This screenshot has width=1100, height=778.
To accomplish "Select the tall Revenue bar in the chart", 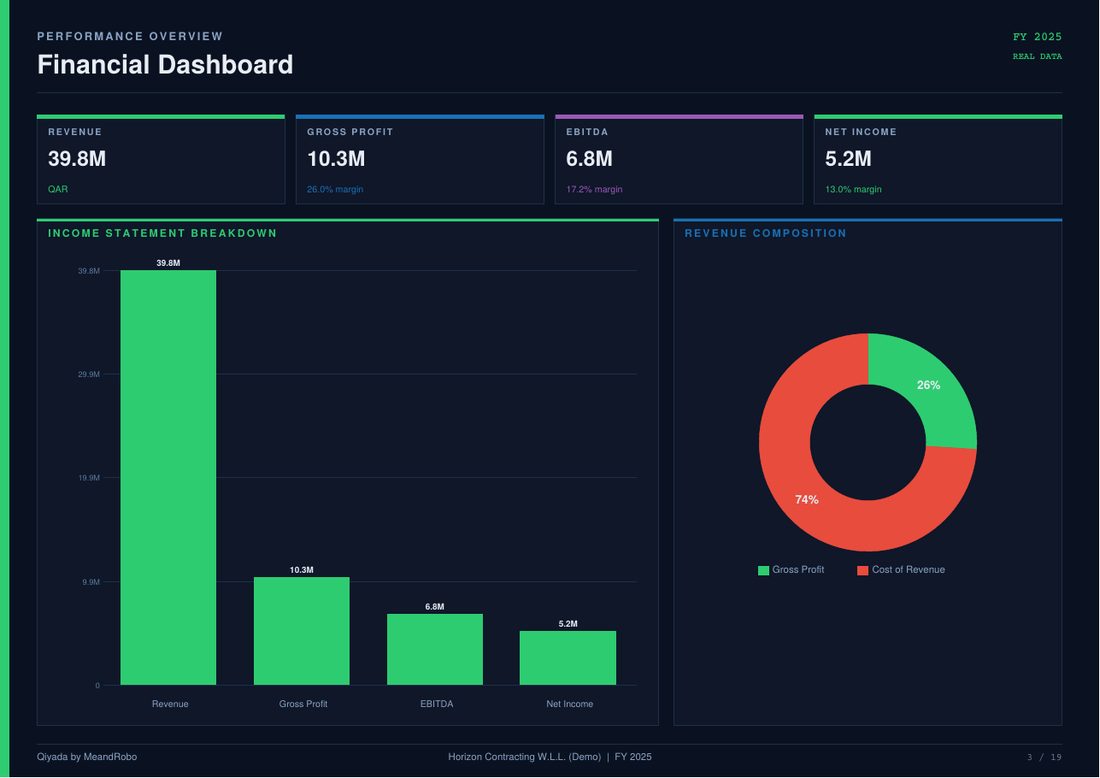I will pos(168,478).
